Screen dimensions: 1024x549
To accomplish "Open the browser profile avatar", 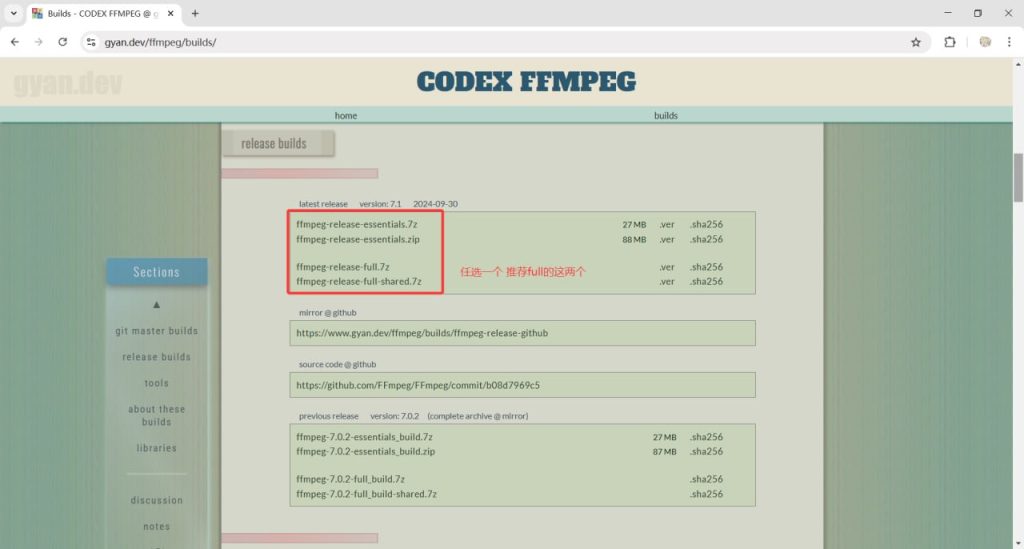I will [985, 42].
